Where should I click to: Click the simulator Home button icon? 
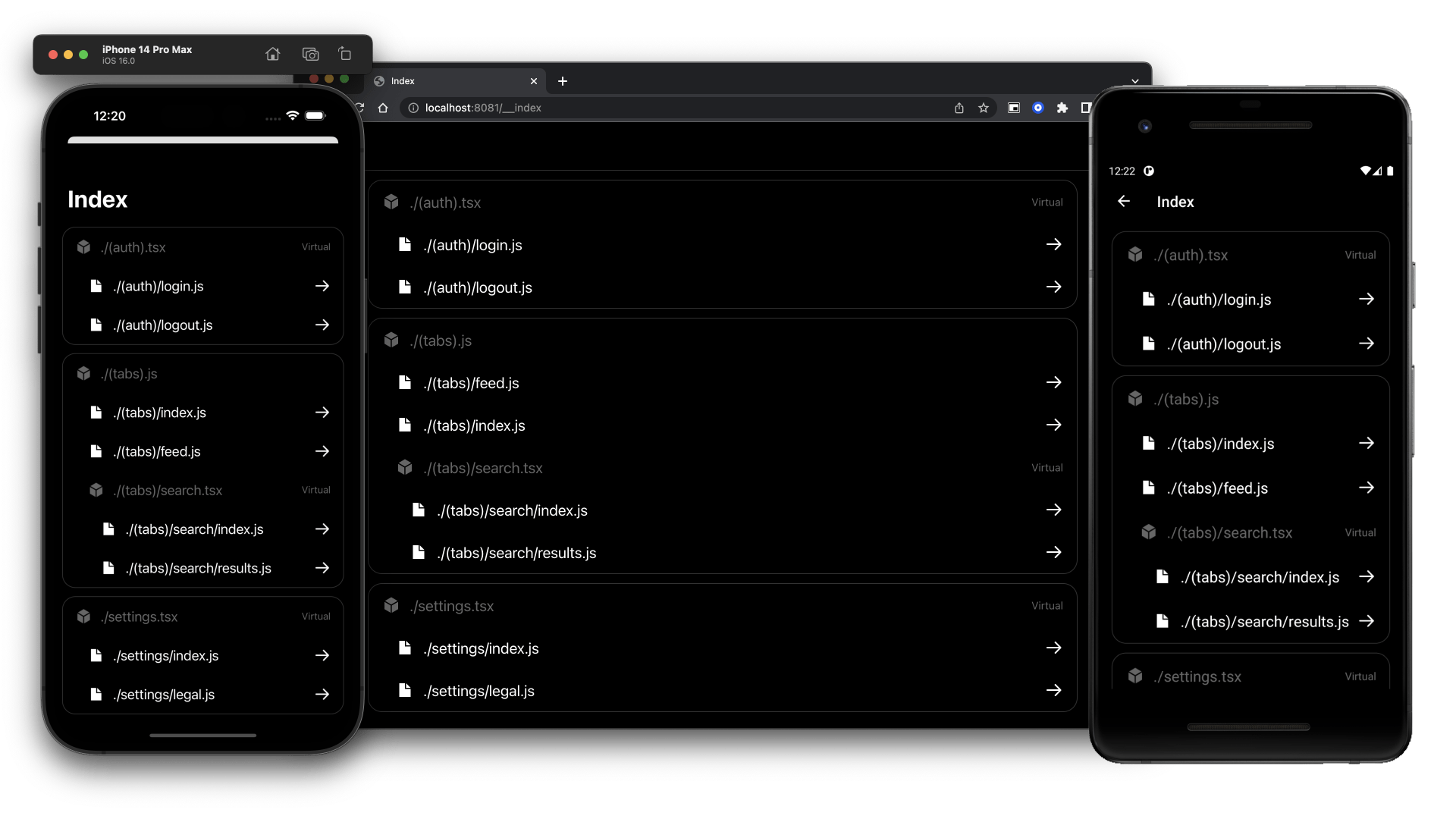[273, 54]
